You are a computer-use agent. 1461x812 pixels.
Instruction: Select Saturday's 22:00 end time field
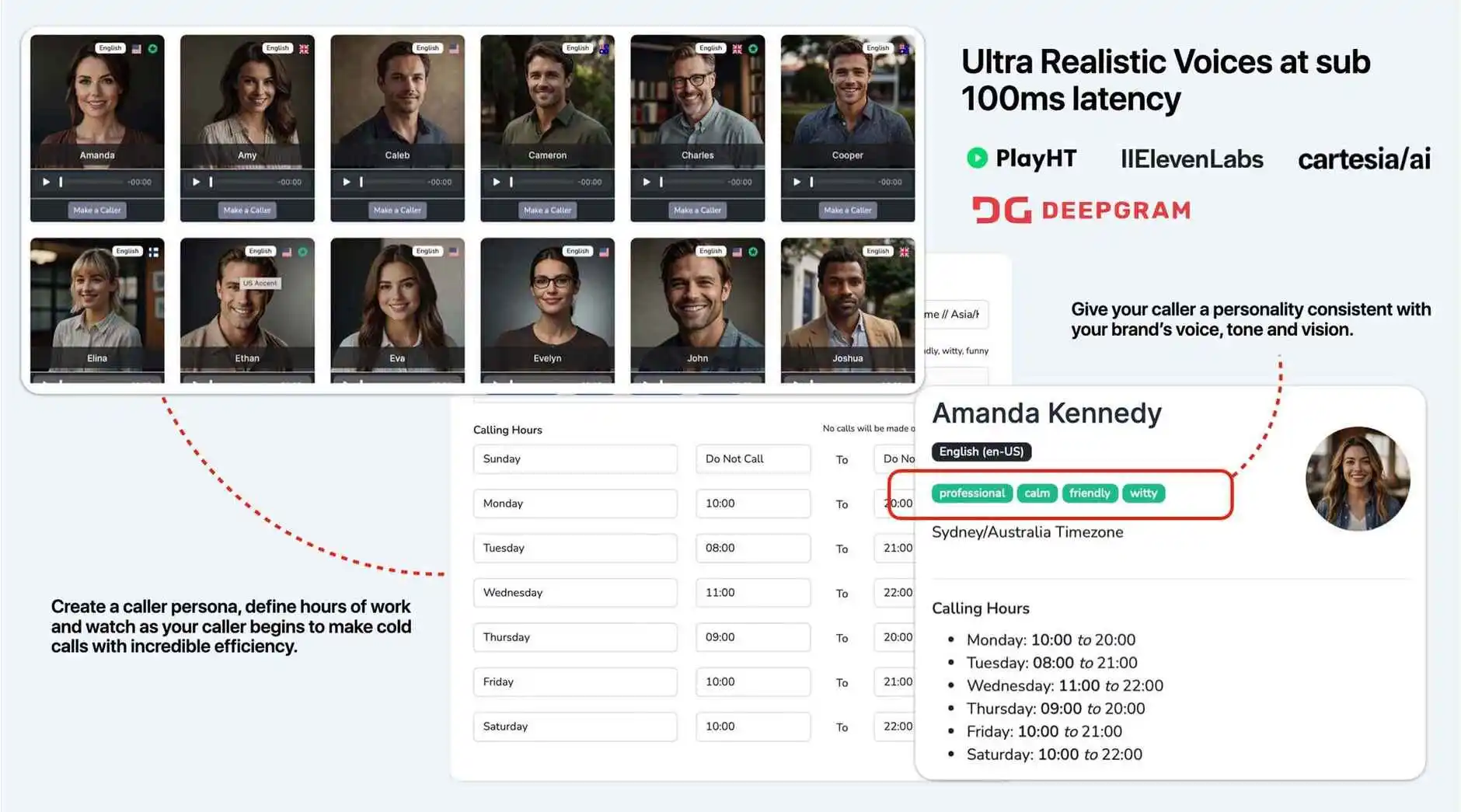[x=900, y=727]
